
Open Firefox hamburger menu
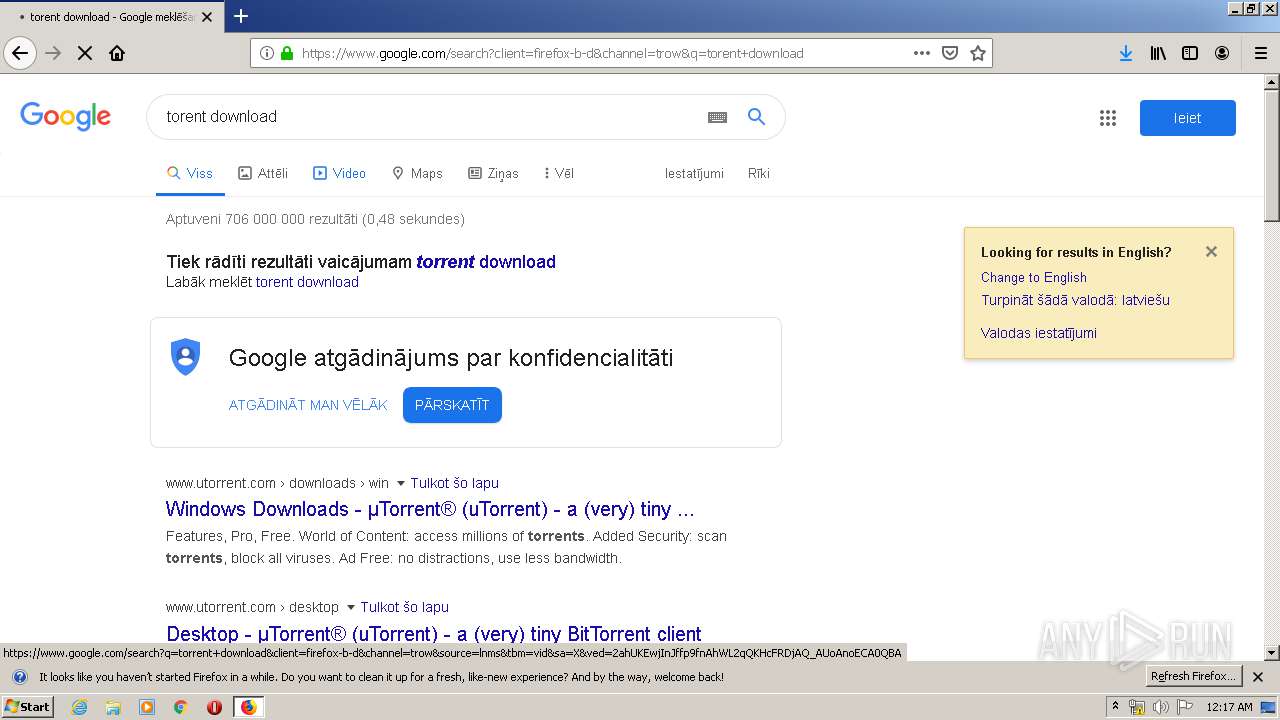point(1260,53)
